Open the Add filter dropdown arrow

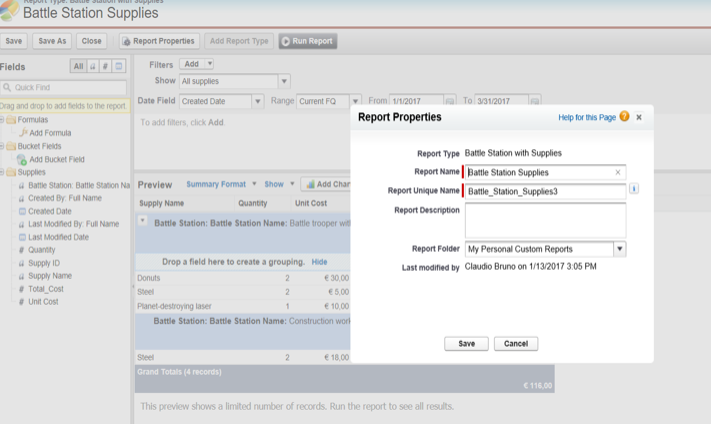coord(209,64)
